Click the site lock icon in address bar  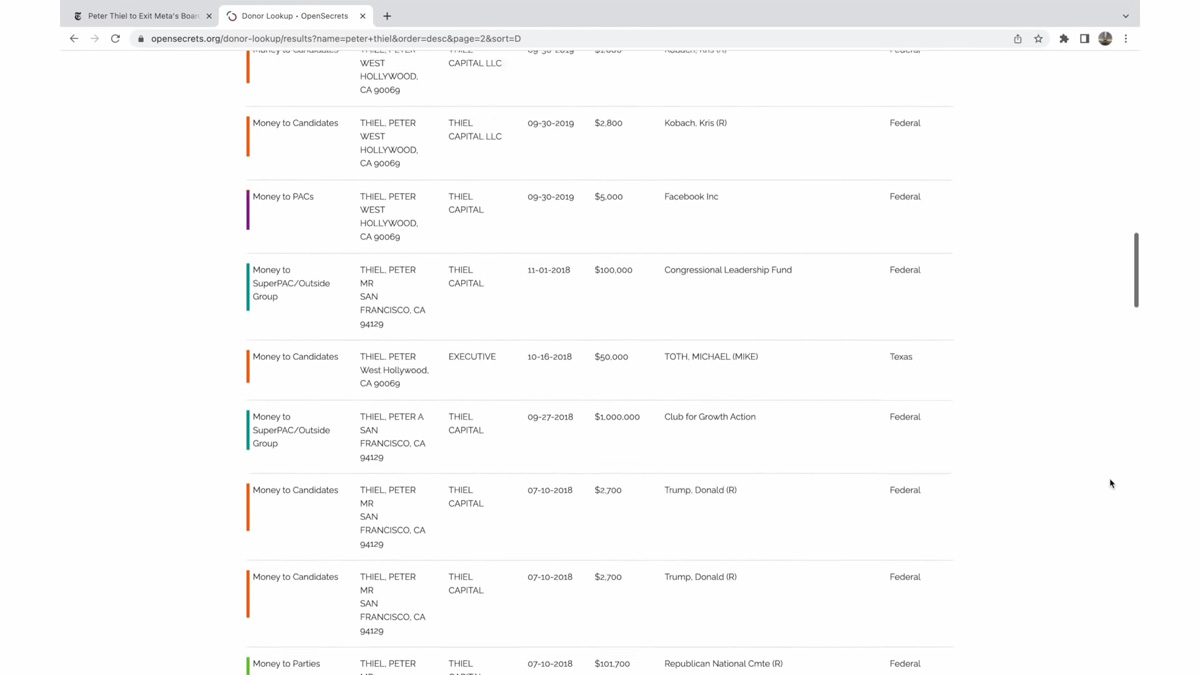point(141,39)
